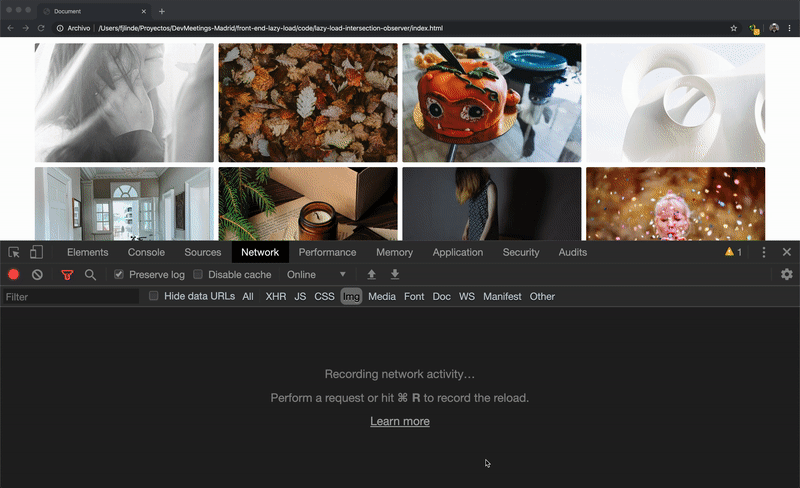This screenshot has width=800, height=488.
Task: Open the Online throttling dropdown
Action: click(x=316, y=275)
